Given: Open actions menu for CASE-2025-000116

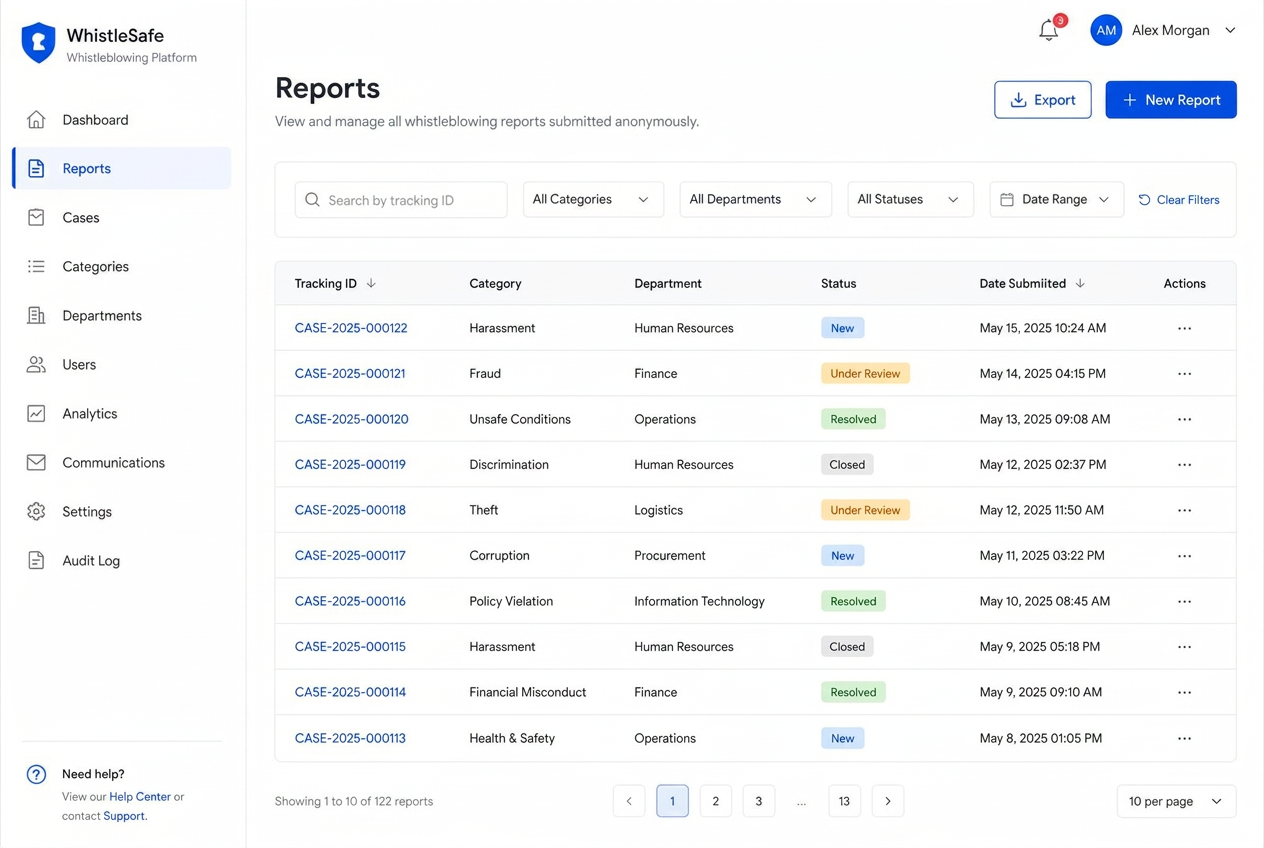Looking at the screenshot, I should [x=1184, y=602].
